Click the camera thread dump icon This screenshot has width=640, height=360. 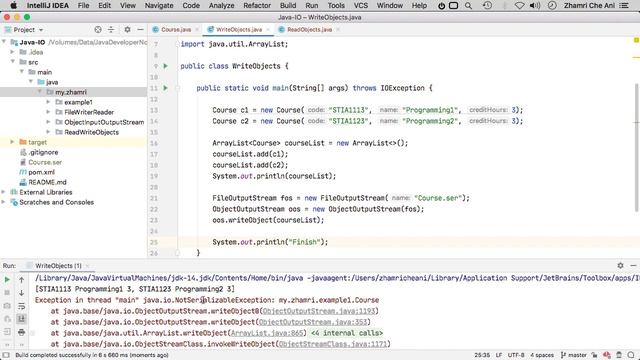coord(7,306)
